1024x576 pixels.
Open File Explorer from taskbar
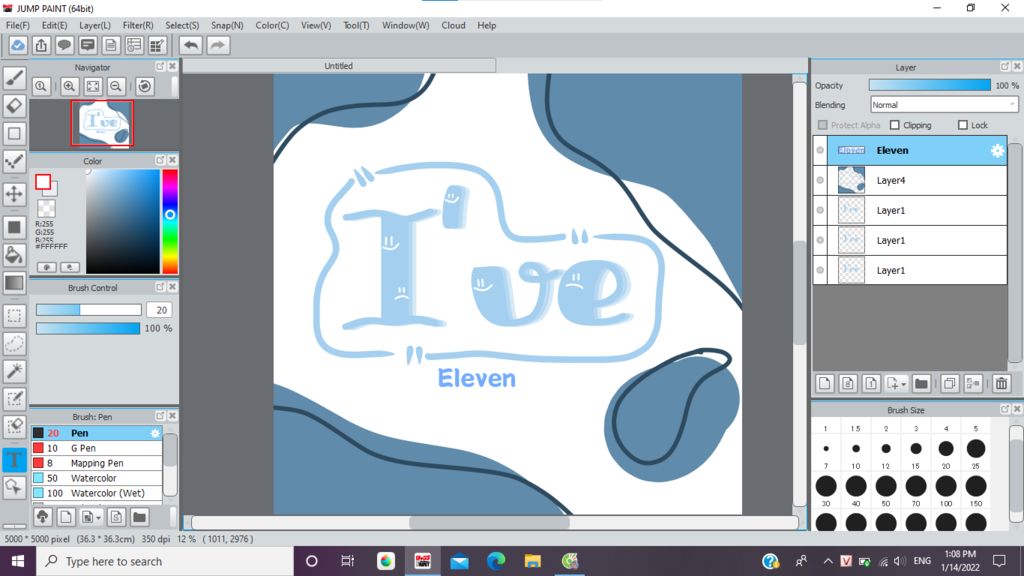point(533,561)
